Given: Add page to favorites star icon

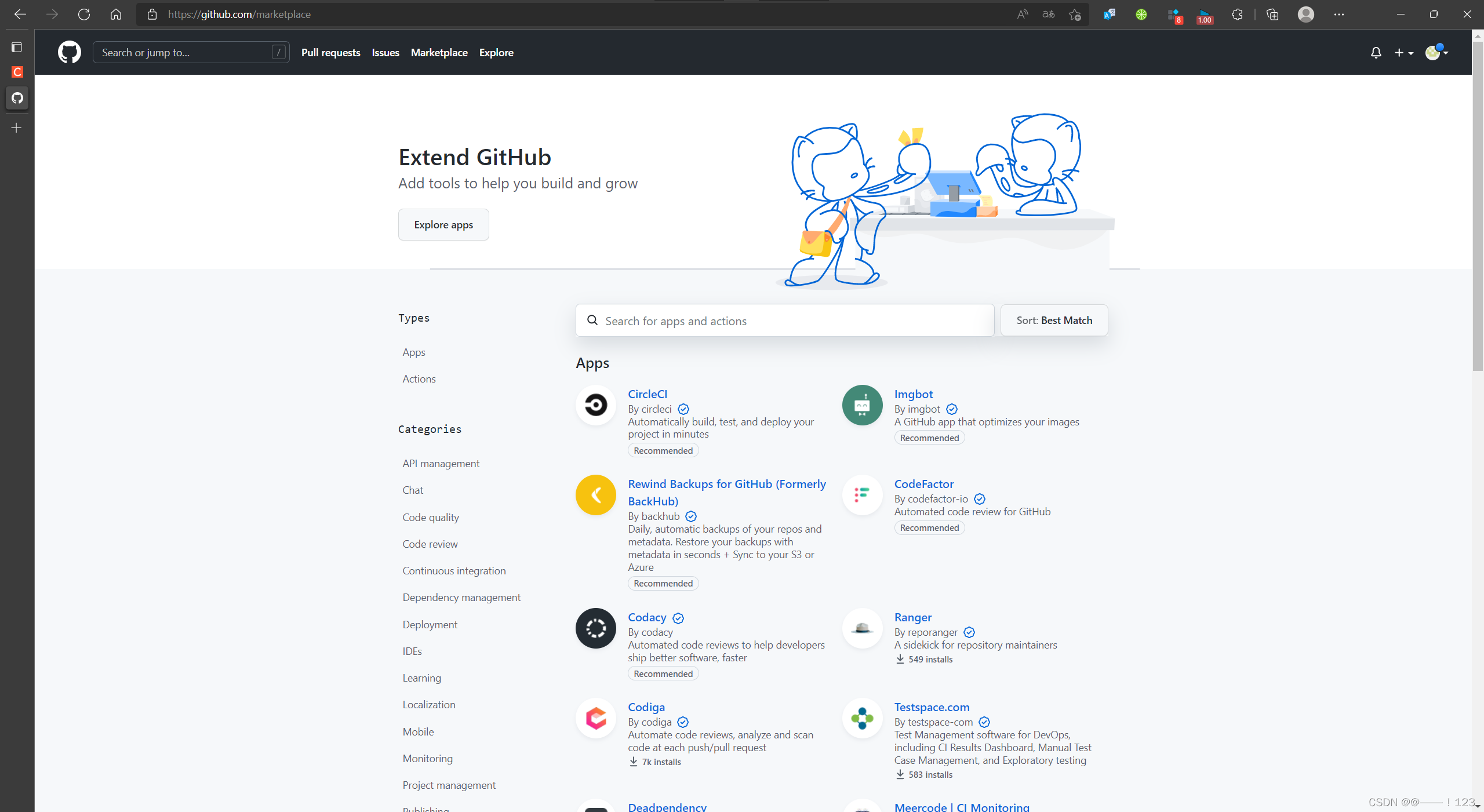Looking at the screenshot, I should (x=1075, y=14).
